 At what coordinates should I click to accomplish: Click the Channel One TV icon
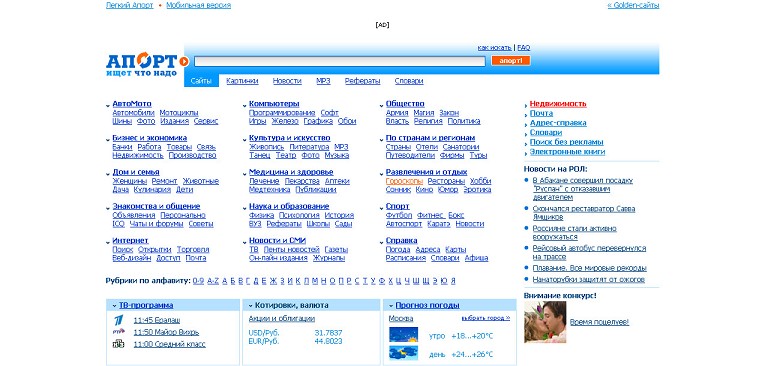pos(118,320)
